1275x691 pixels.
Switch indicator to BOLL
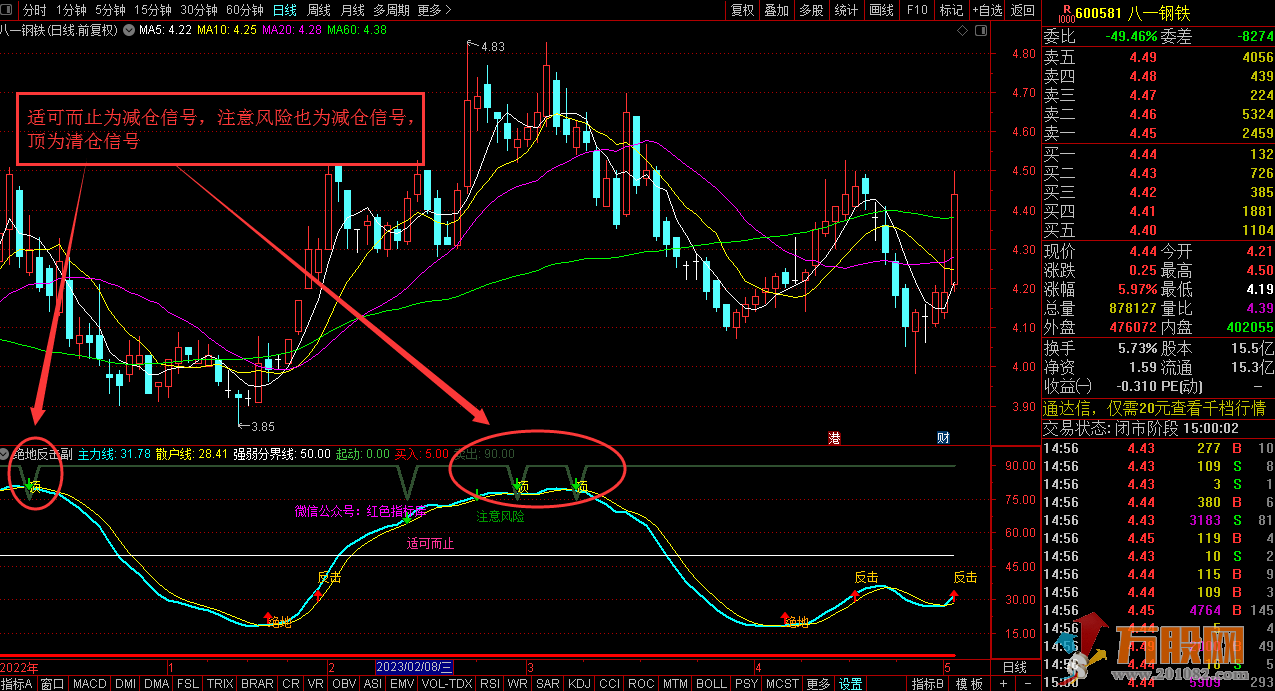tap(711, 684)
